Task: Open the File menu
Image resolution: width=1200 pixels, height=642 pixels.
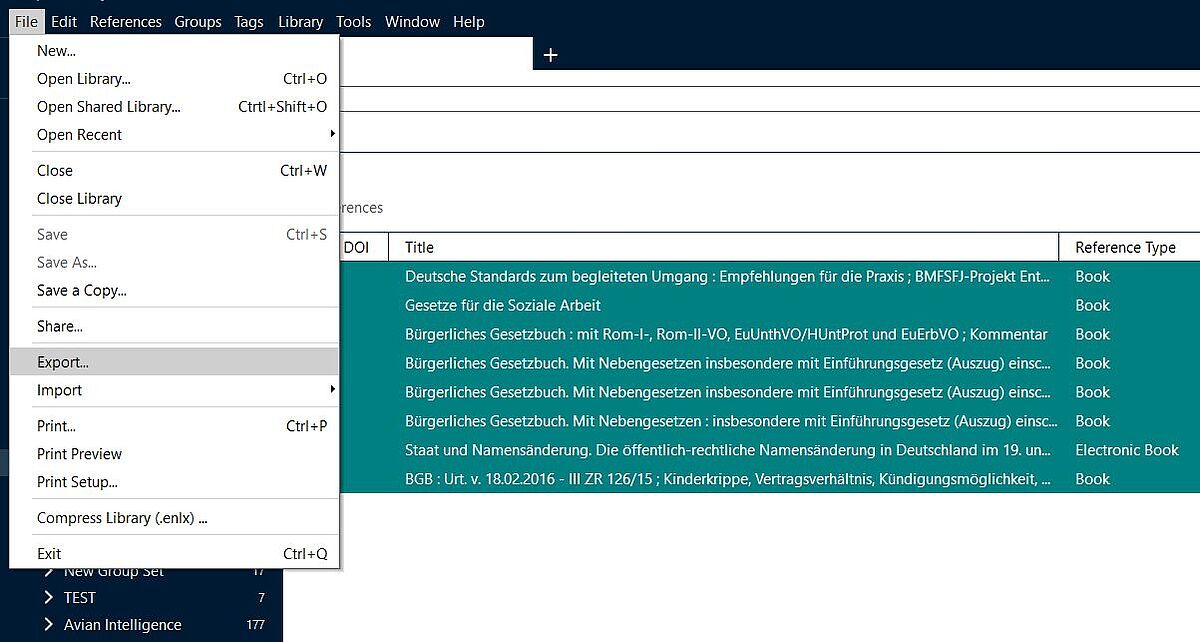Action: coord(26,21)
